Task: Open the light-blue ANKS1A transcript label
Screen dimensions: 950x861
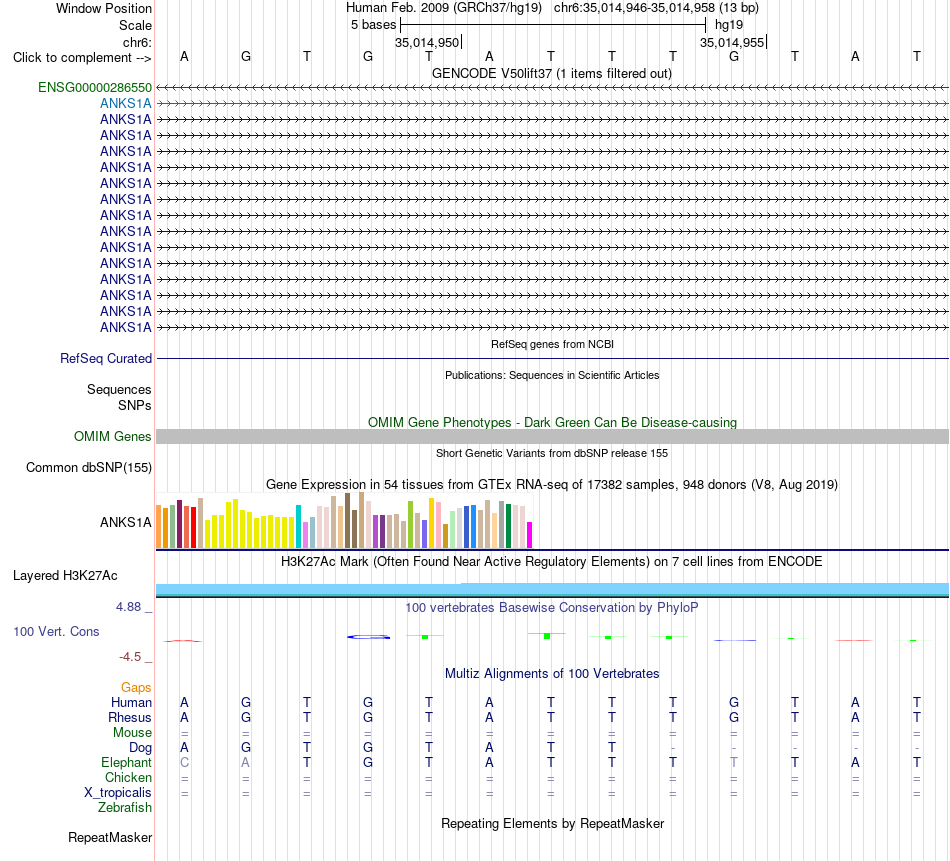Action: click(125, 104)
